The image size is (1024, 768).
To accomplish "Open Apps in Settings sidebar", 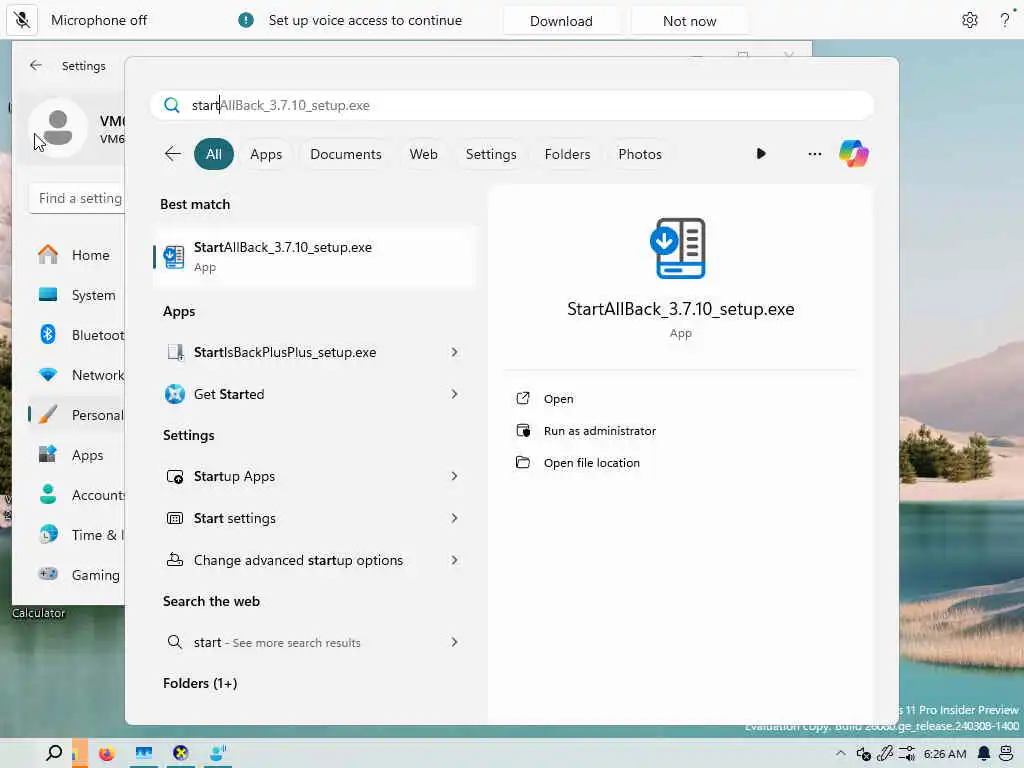I will coord(76,455).
